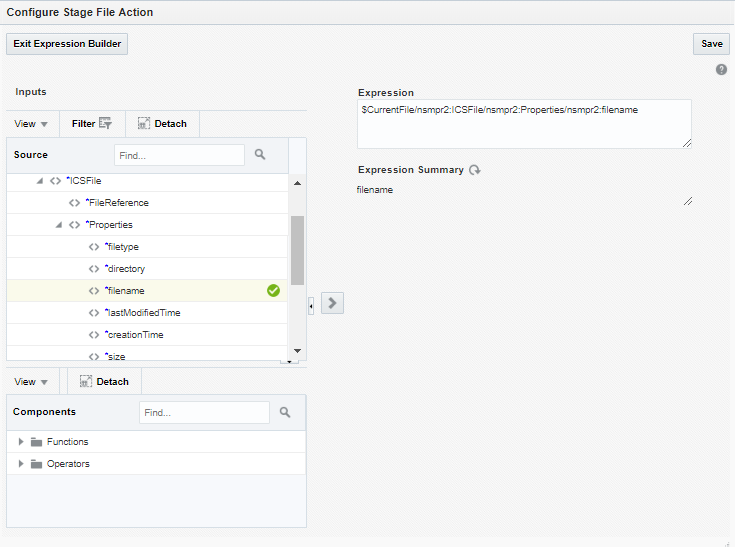Collapse the ICSFile tree node
Viewport: 735px width, 547px height.
40,181
